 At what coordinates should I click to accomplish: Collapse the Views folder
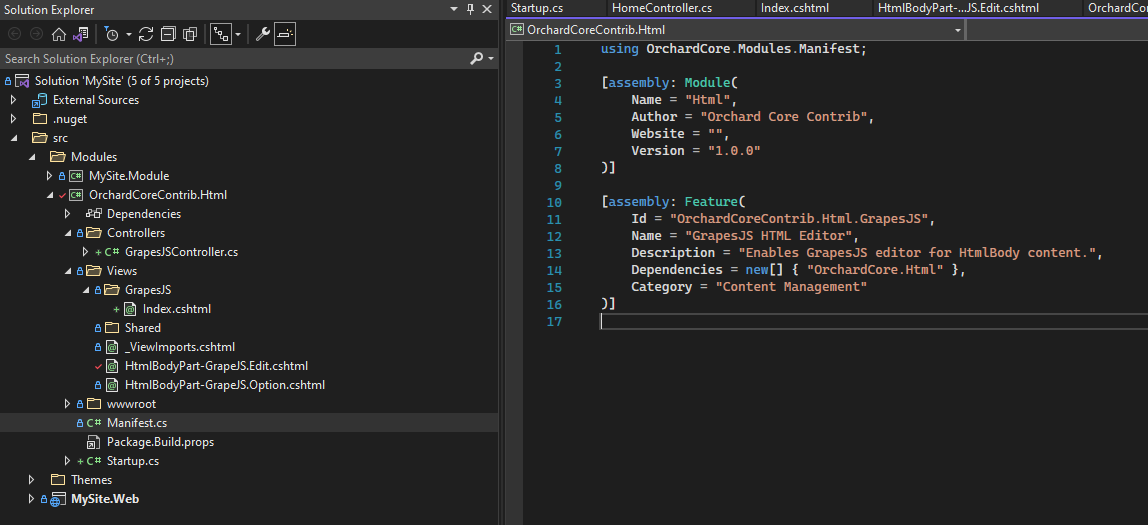pyautogui.click(x=67, y=271)
